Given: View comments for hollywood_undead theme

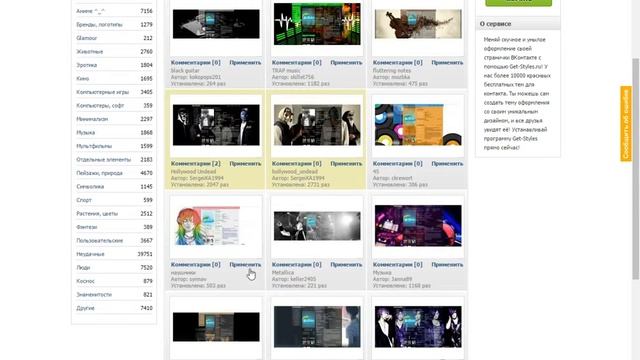Looking at the screenshot, I should (x=297, y=163).
